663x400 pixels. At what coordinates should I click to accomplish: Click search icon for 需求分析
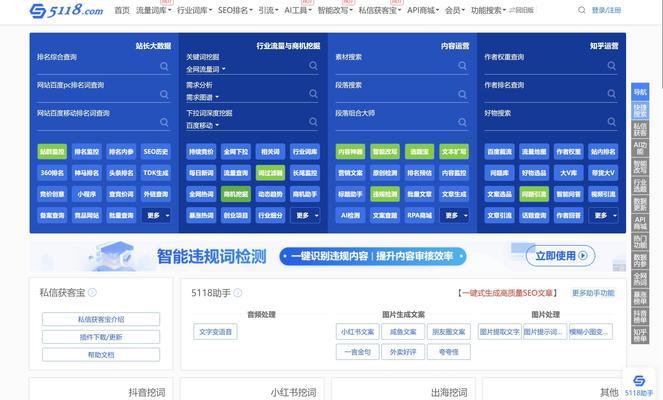point(313,93)
